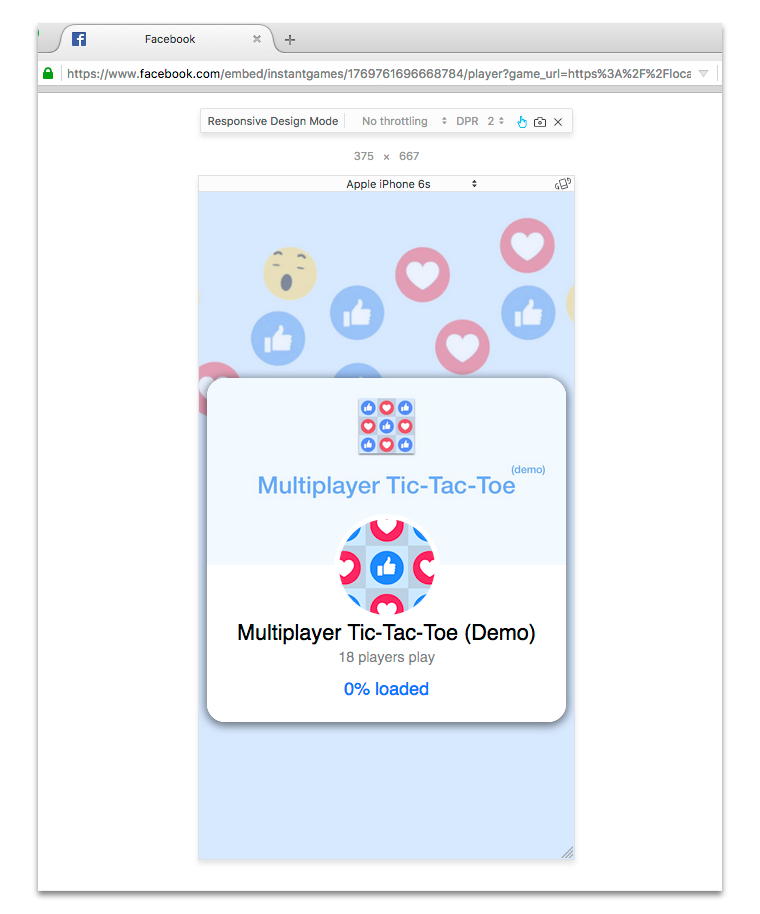Open a new tab with the plus button
Screen dimensions: 760x914
(290, 40)
